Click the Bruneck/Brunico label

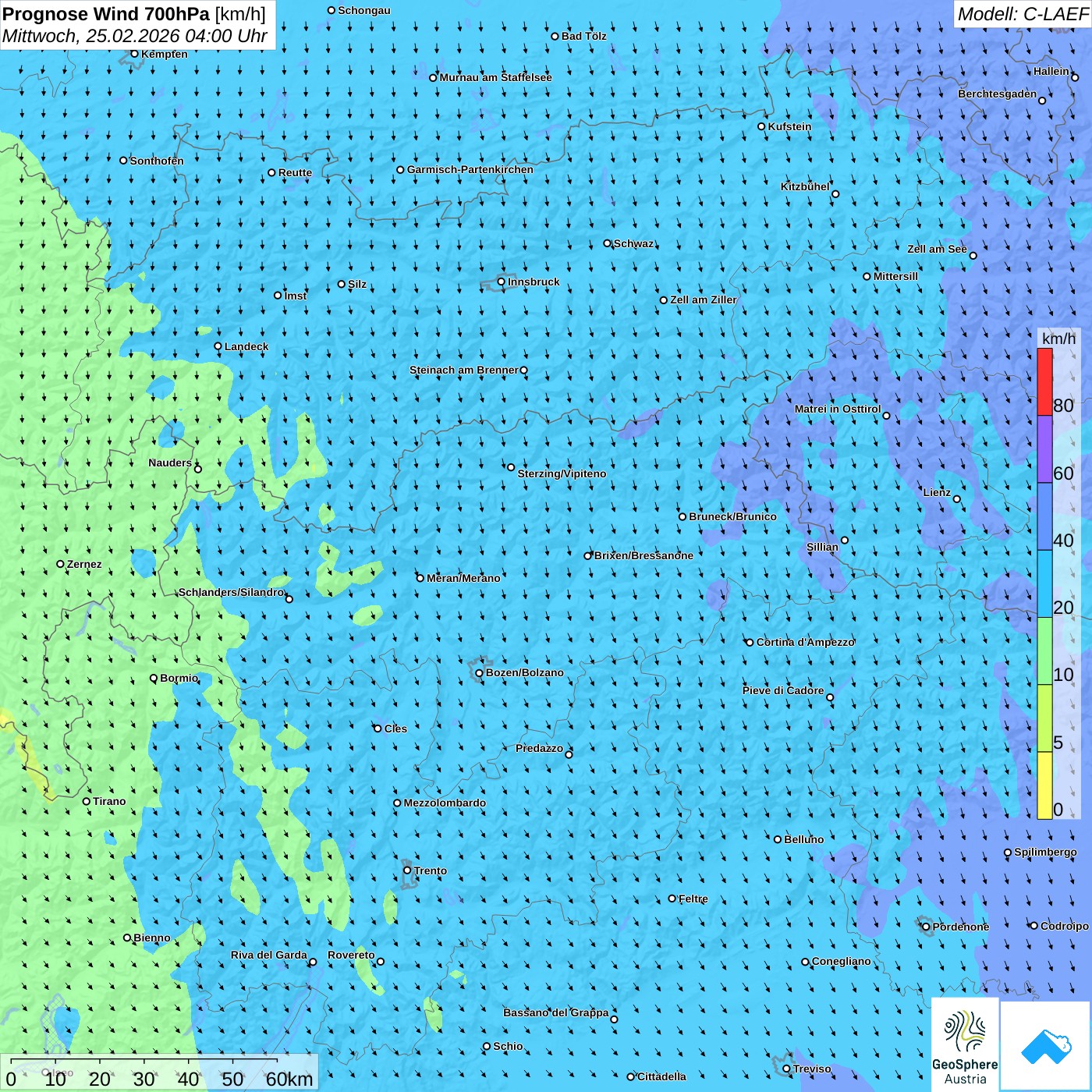click(732, 516)
